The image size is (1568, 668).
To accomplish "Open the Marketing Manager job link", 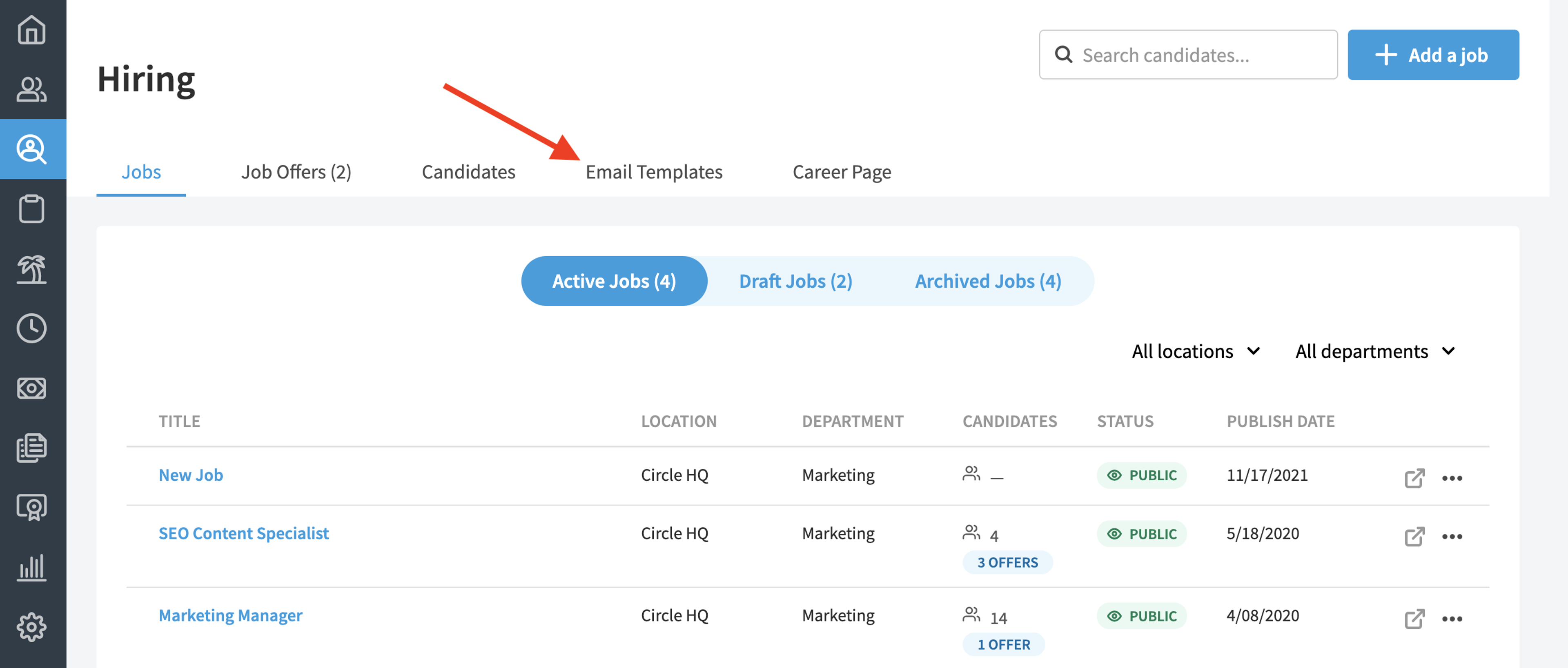I will click(x=230, y=615).
